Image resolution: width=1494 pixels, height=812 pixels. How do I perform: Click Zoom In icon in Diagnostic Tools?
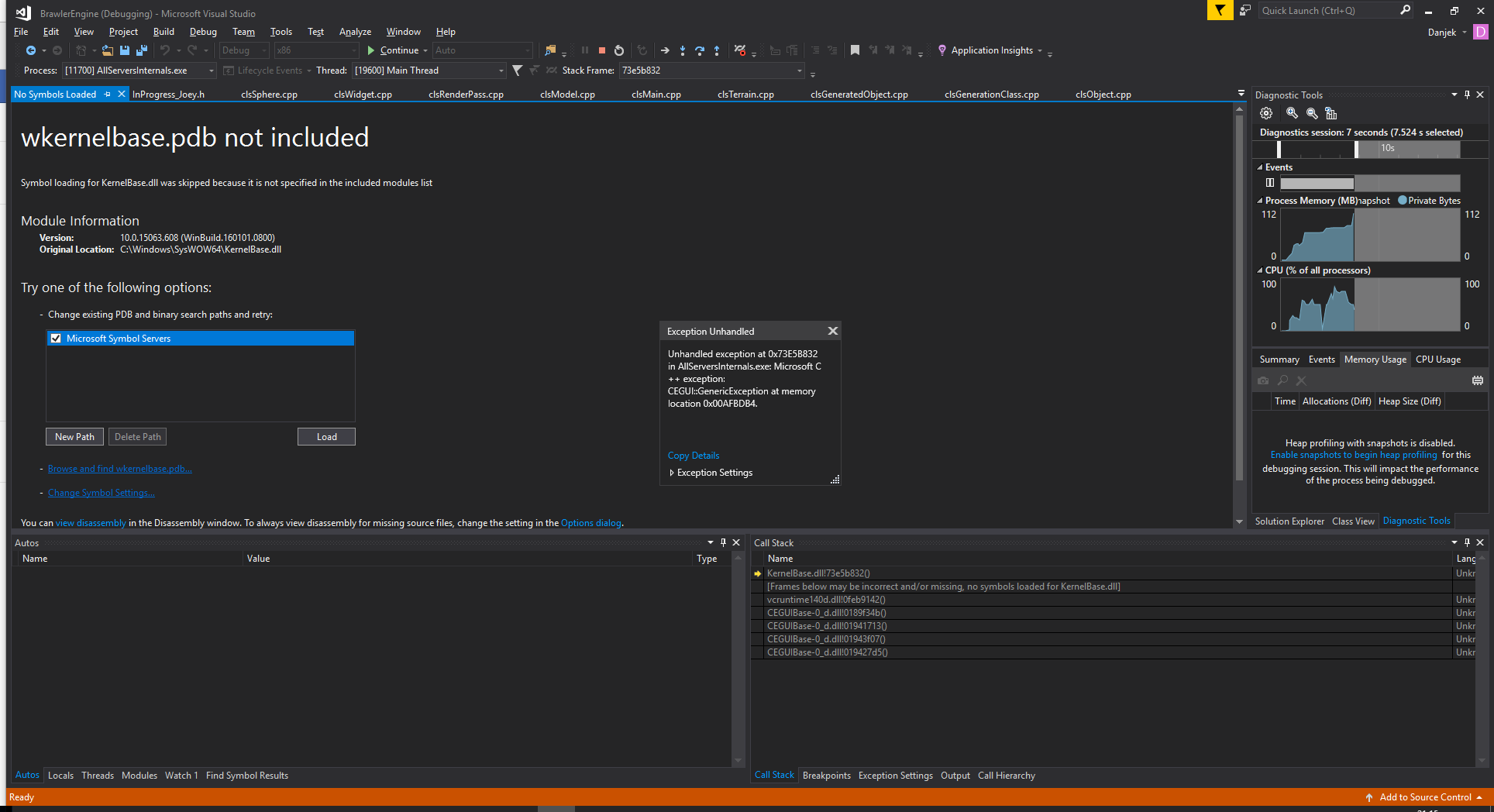pos(1292,113)
